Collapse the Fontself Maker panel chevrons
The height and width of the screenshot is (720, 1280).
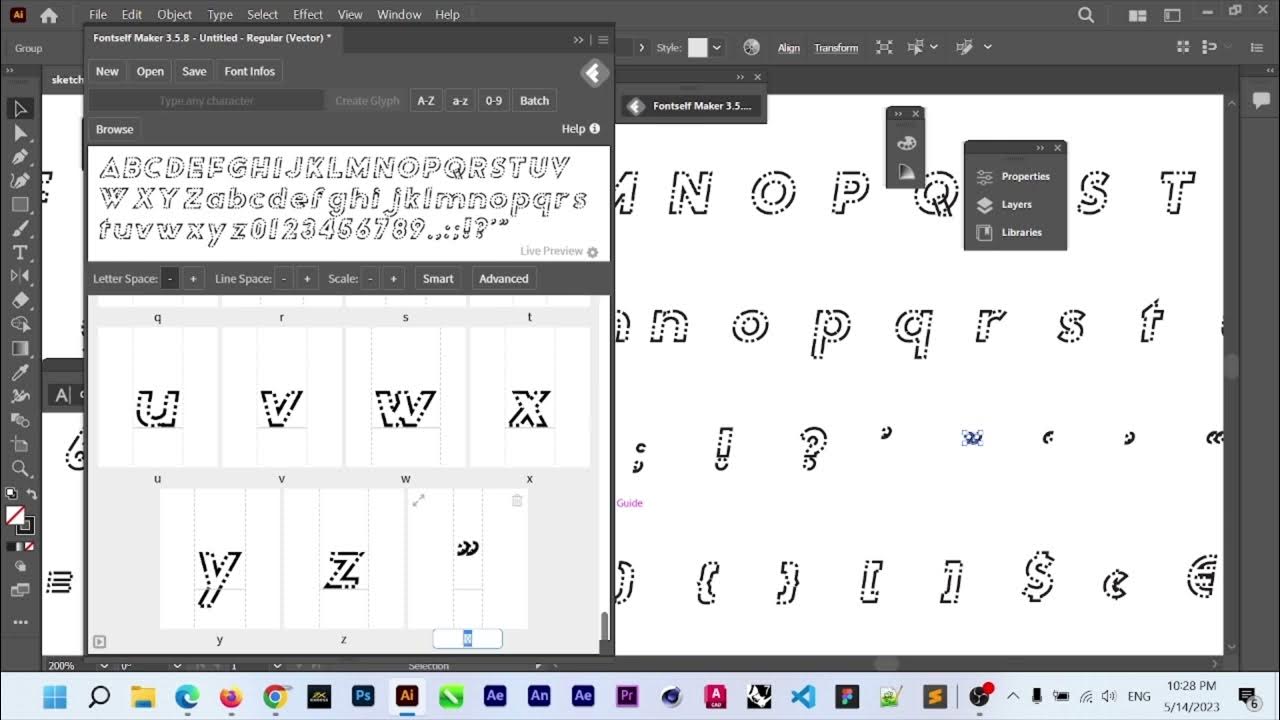(578, 40)
